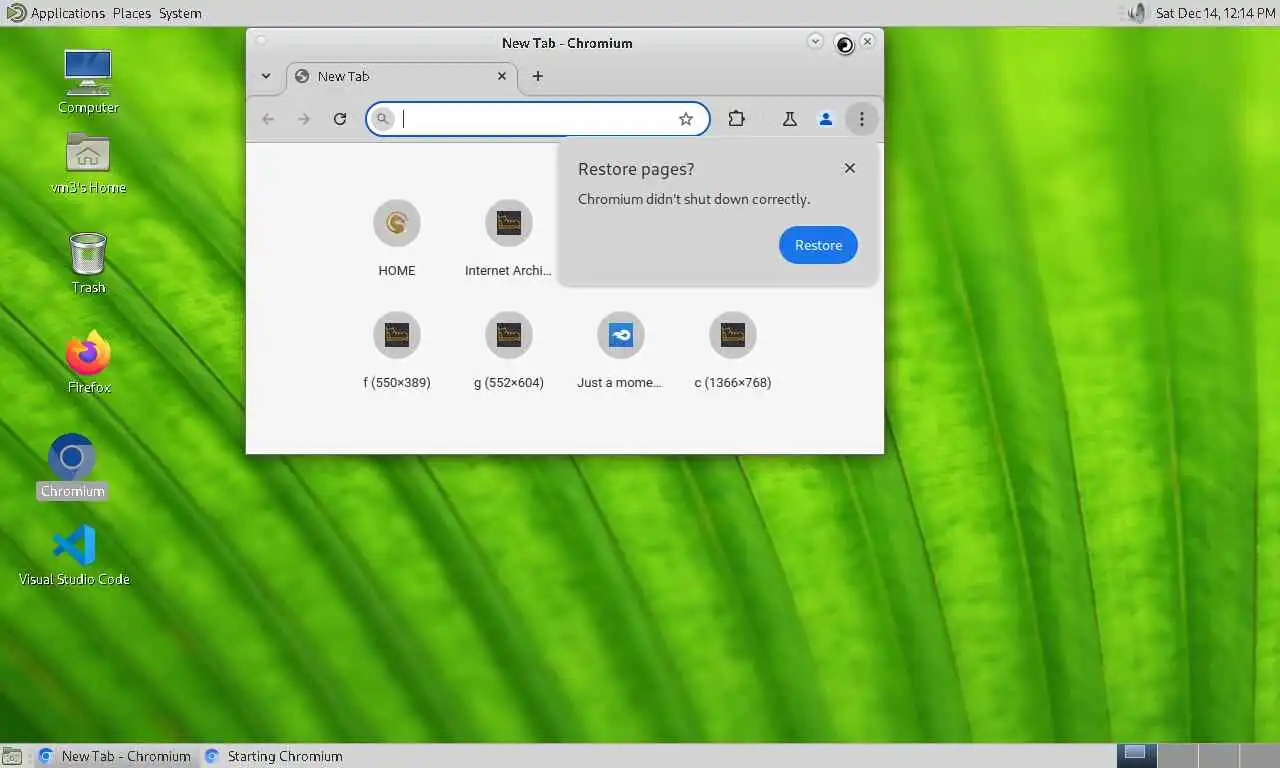
Task: Select the first workspace in the switcher
Action: pyautogui.click(x=1136, y=756)
